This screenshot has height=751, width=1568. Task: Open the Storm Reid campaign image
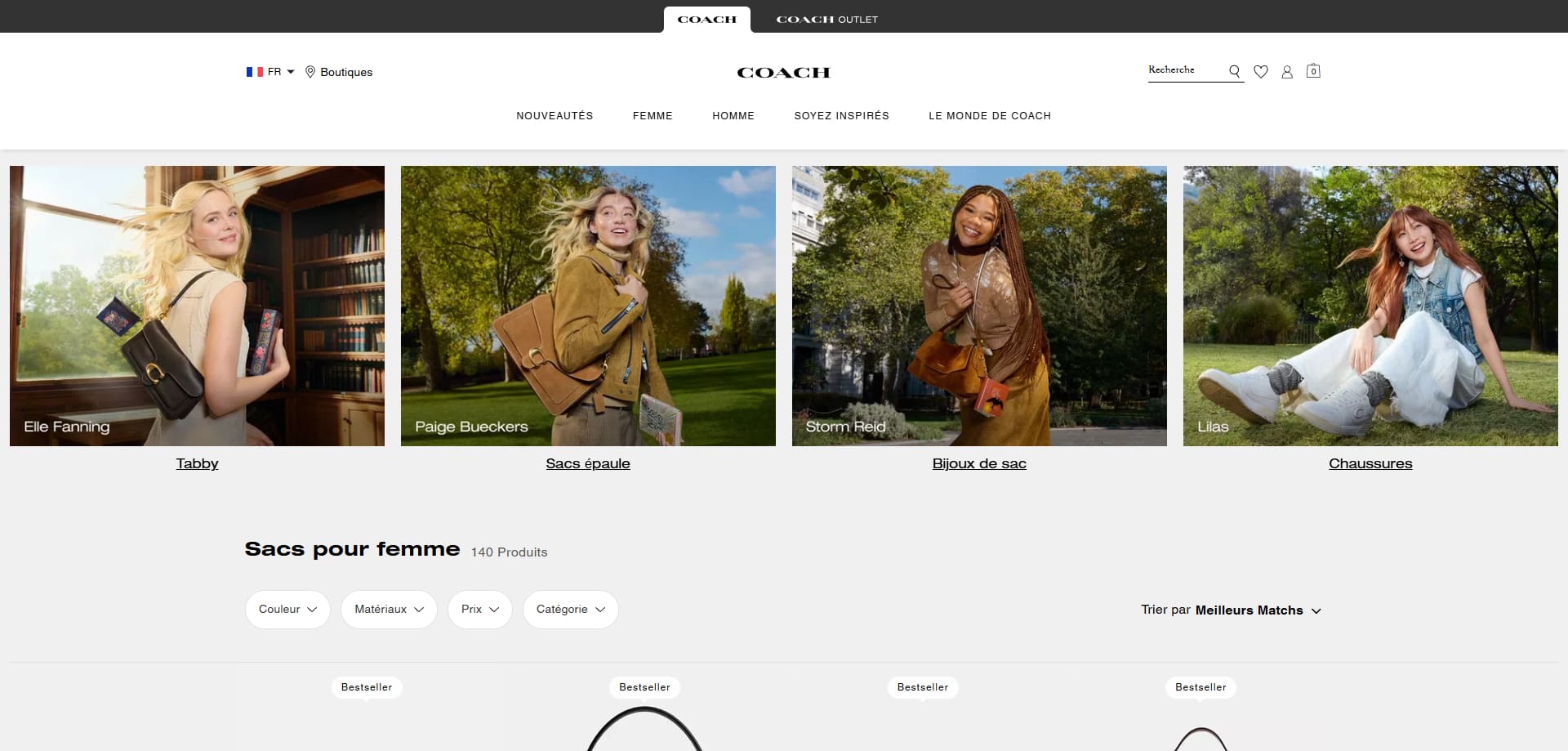click(979, 306)
